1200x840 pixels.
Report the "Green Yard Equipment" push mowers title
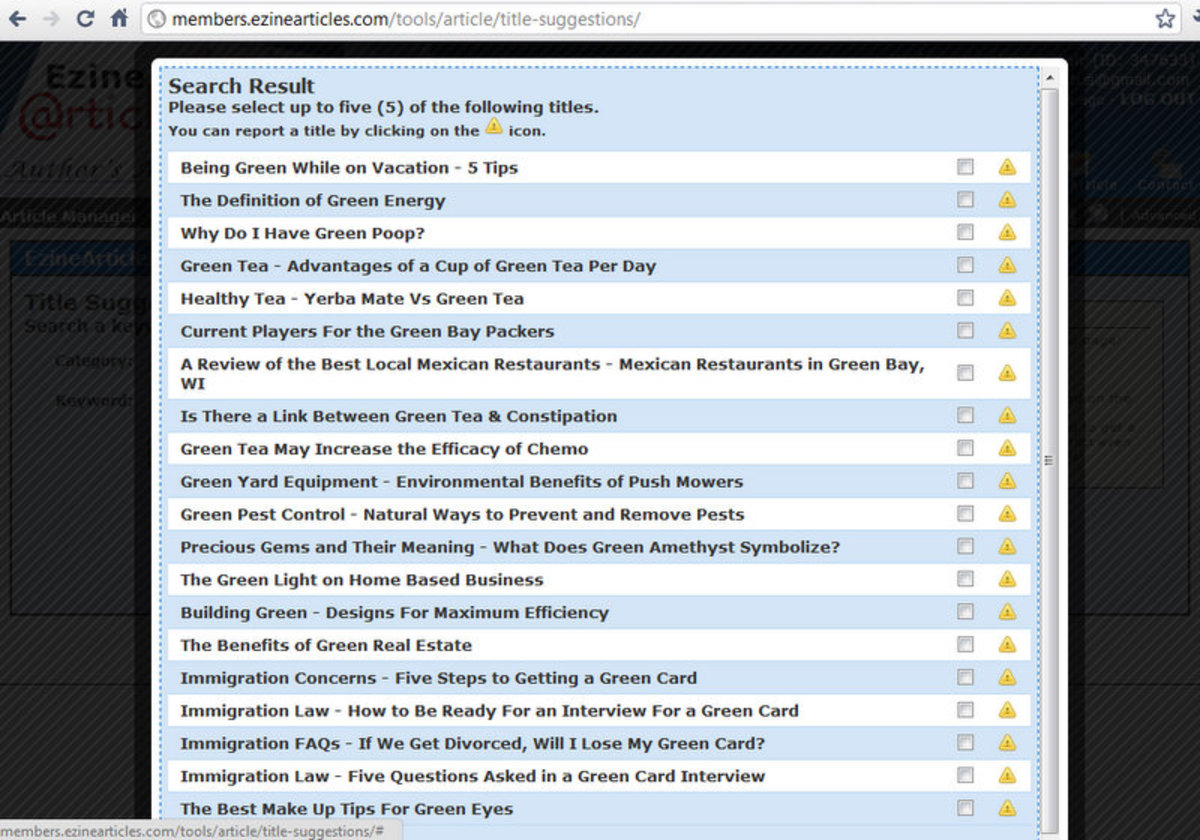1008,481
